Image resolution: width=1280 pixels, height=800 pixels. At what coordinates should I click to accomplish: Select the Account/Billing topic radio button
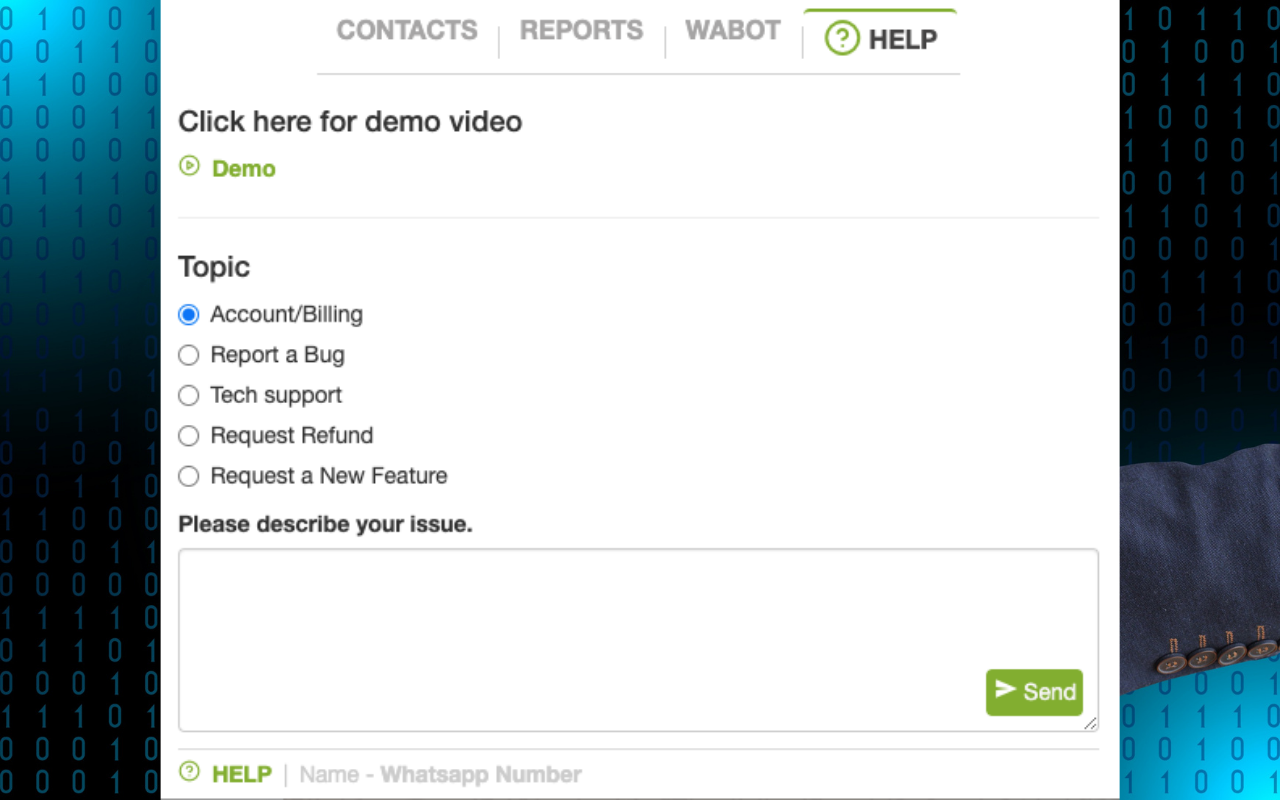point(189,315)
